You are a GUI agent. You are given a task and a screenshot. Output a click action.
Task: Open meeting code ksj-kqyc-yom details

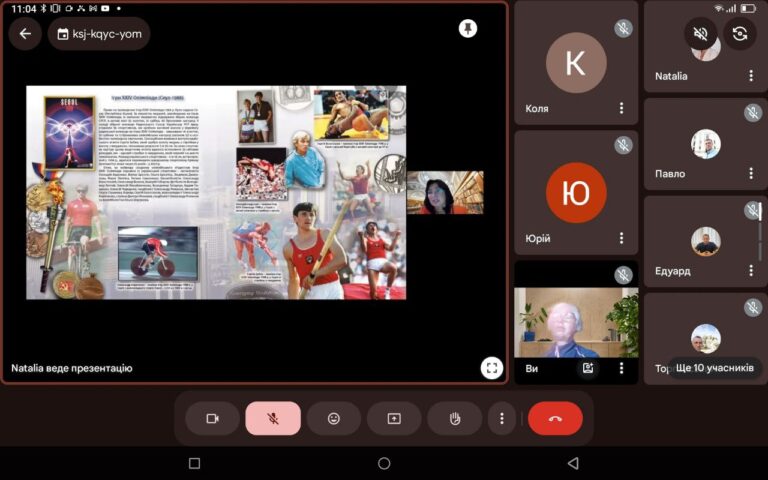[99, 34]
